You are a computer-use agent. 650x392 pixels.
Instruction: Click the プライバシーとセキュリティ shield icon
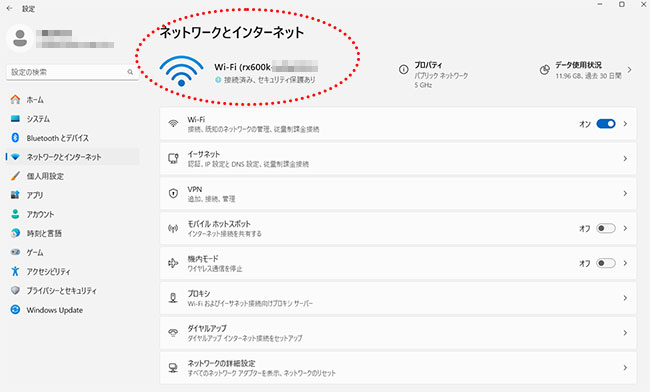click(15, 290)
